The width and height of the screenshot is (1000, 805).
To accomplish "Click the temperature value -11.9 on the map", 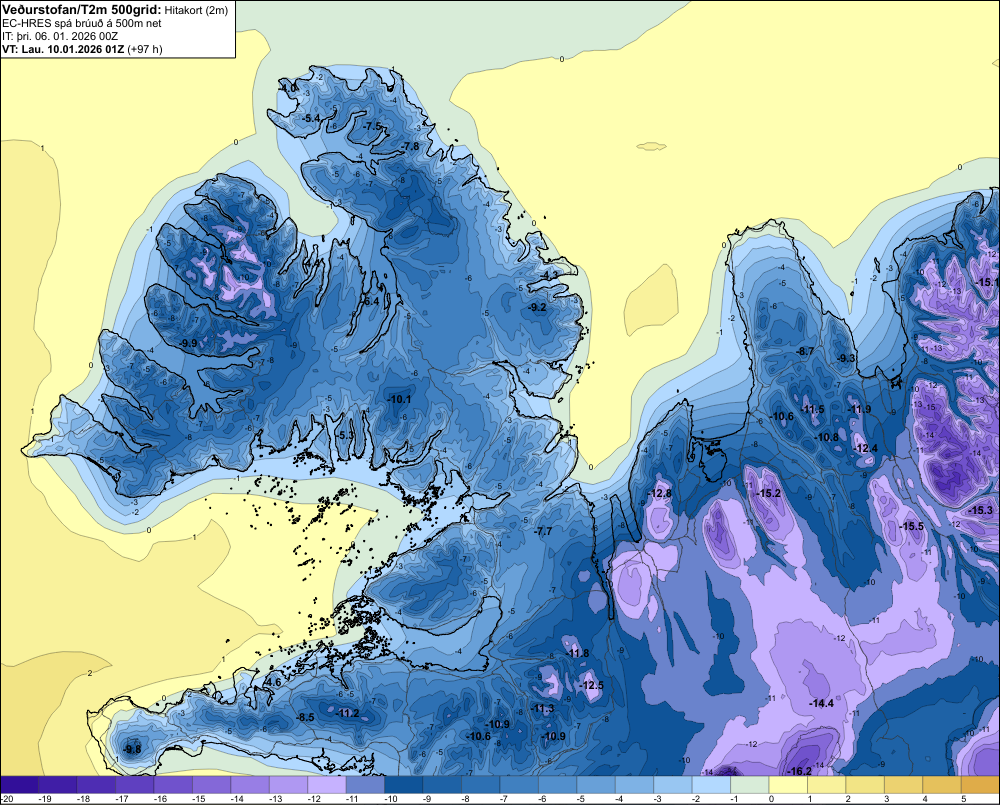I will [859, 410].
